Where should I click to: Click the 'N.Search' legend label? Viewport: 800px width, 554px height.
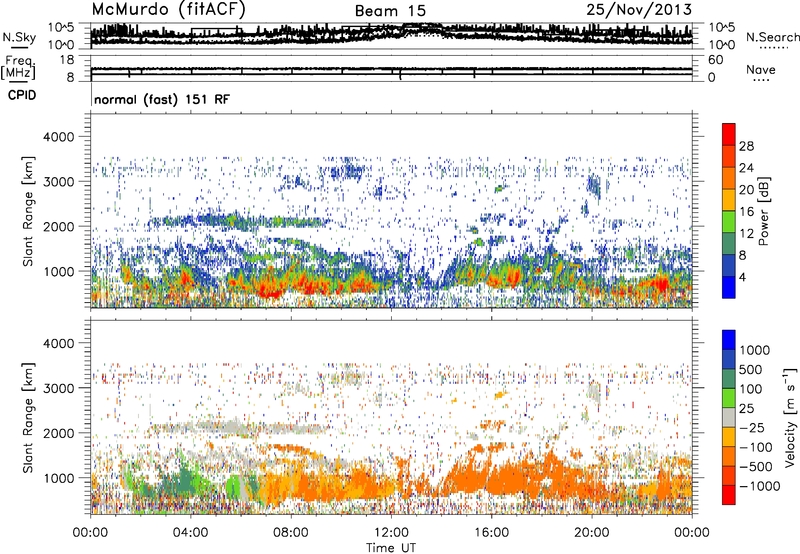coord(773,37)
